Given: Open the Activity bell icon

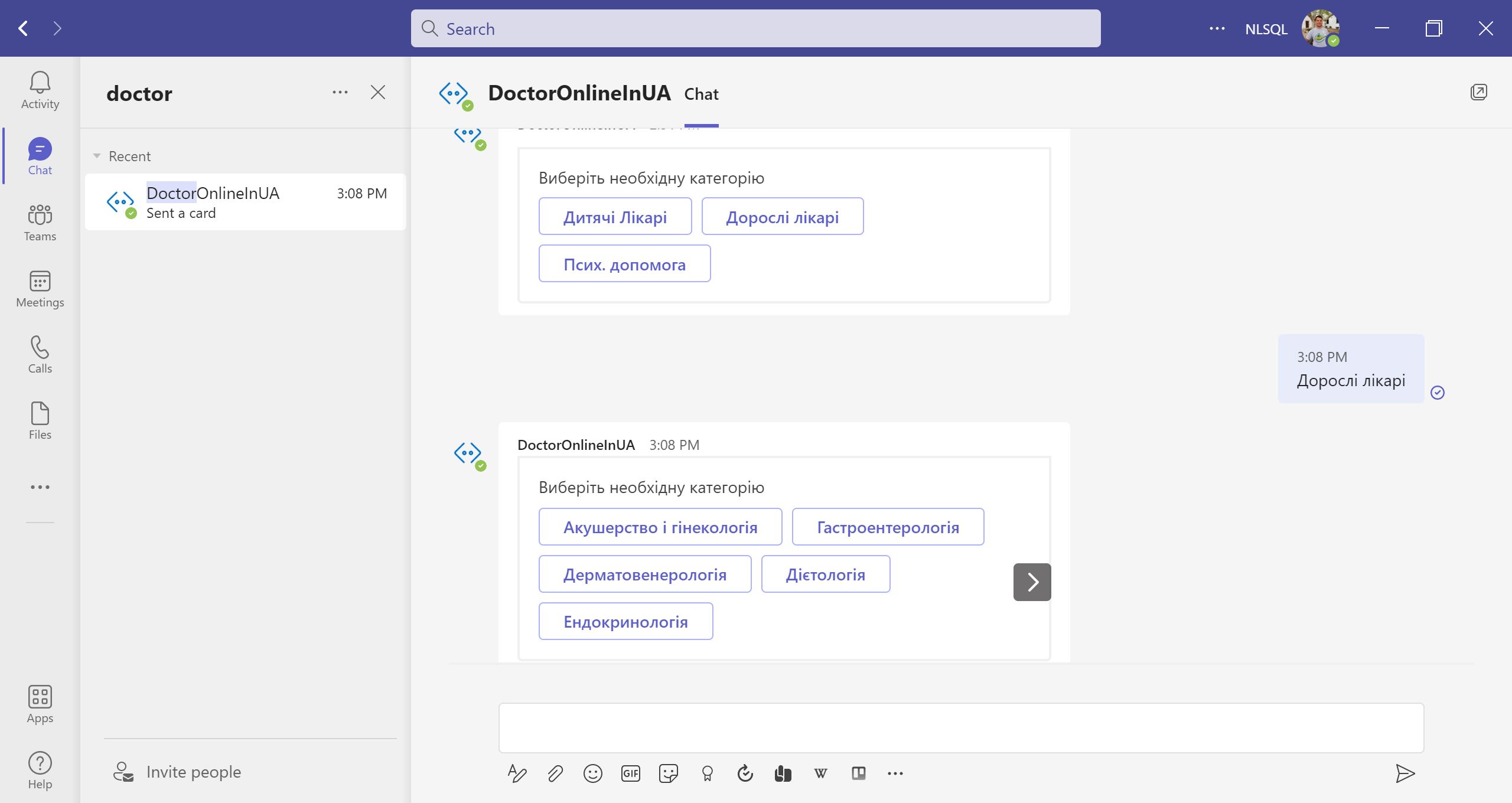Looking at the screenshot, I should point(40,90).
